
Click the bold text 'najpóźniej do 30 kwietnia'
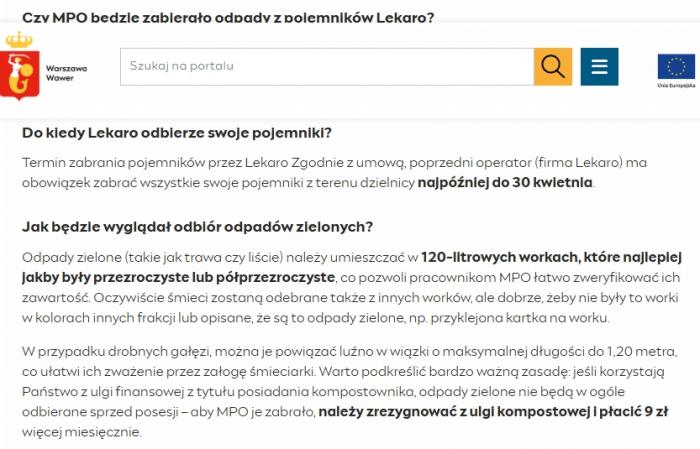pos(505,182)
